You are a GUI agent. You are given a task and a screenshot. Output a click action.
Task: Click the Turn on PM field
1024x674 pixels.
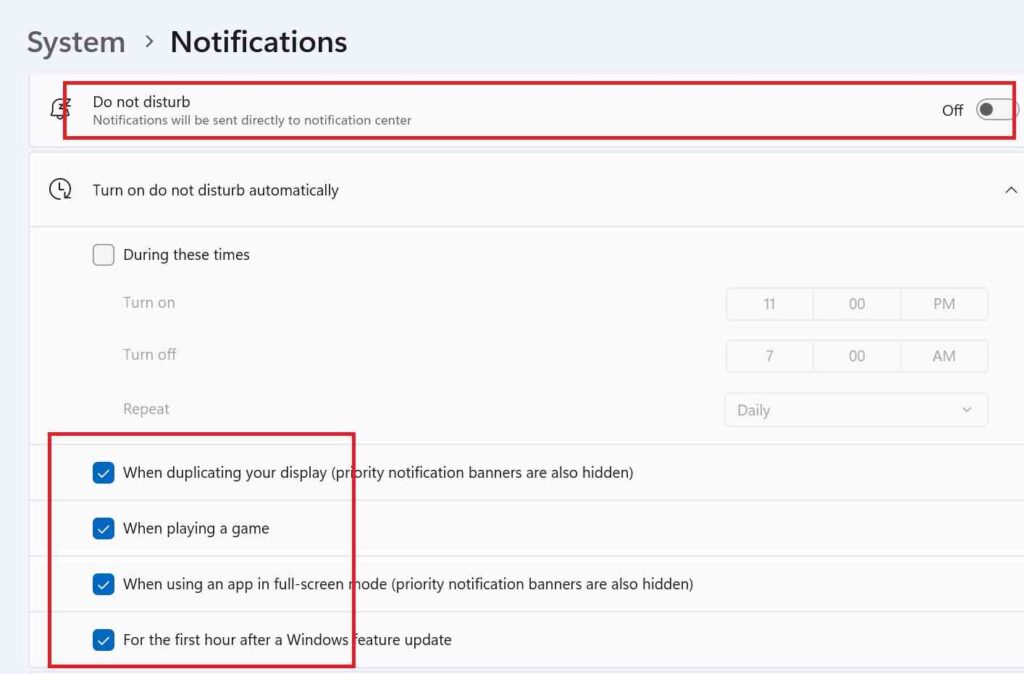point(944,304)
